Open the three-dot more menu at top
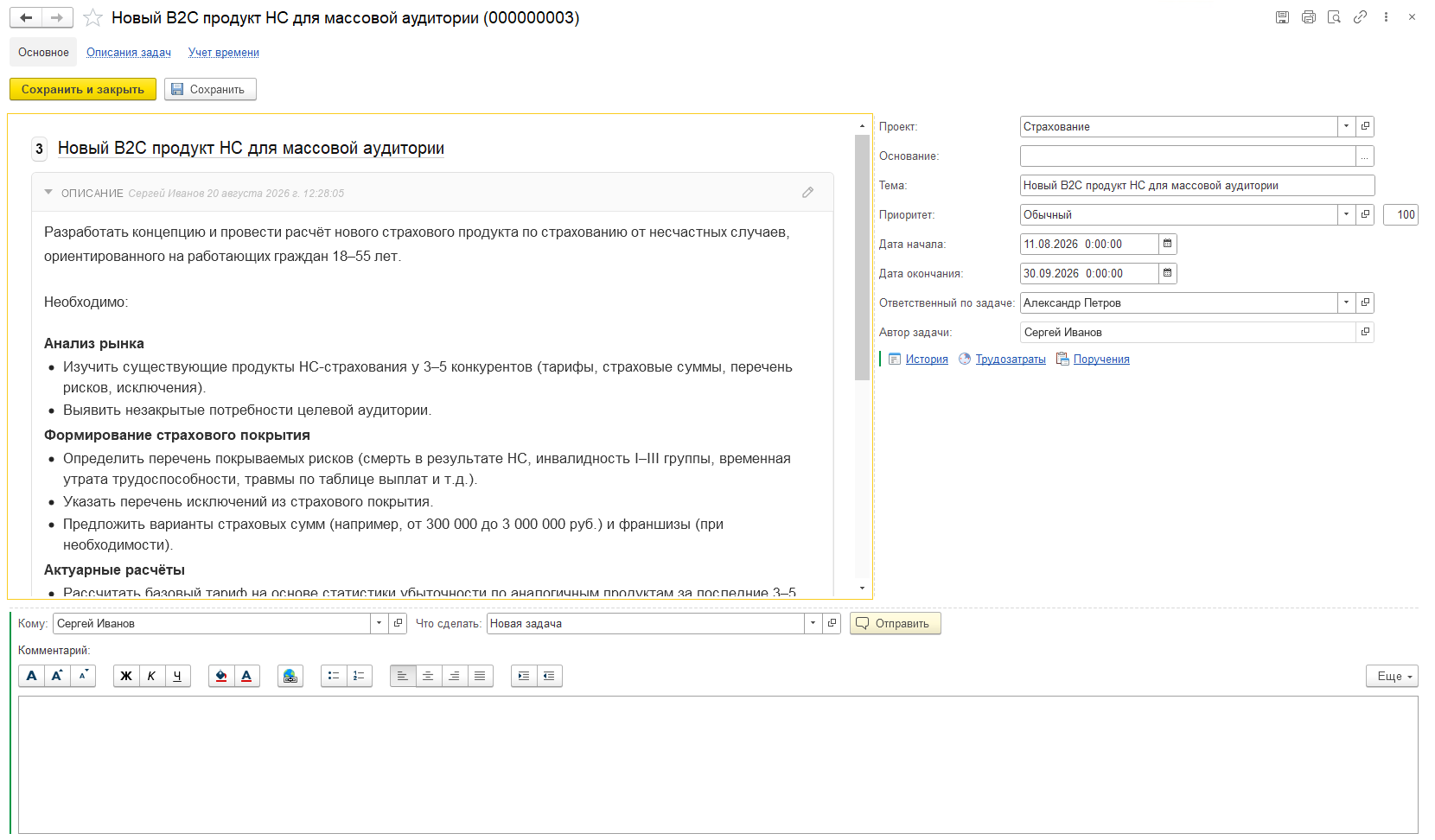 [1386, 17]
